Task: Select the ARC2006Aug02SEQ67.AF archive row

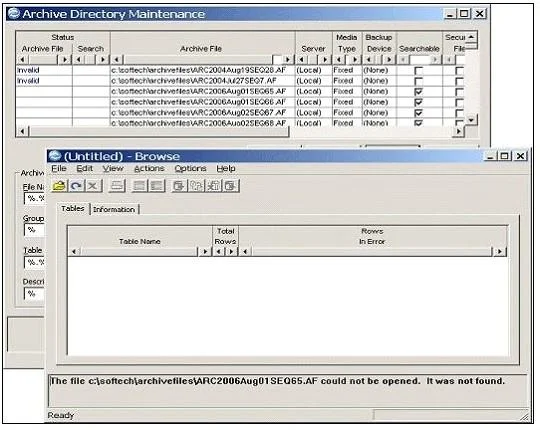Action: click(199, 113)
